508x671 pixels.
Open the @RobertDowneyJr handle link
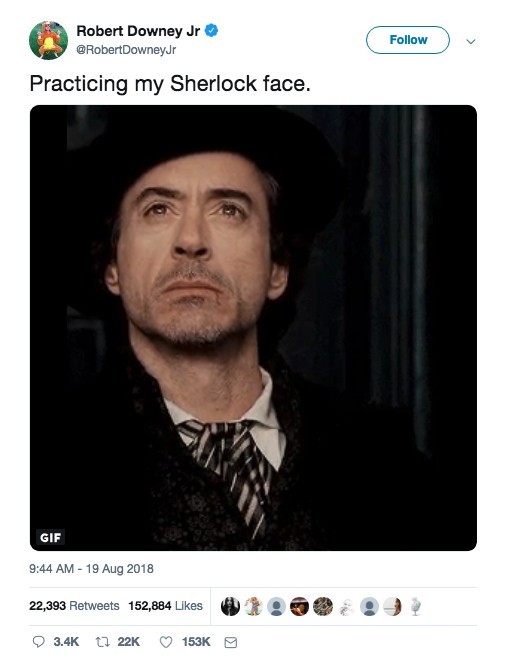click(x=126, y=50)
